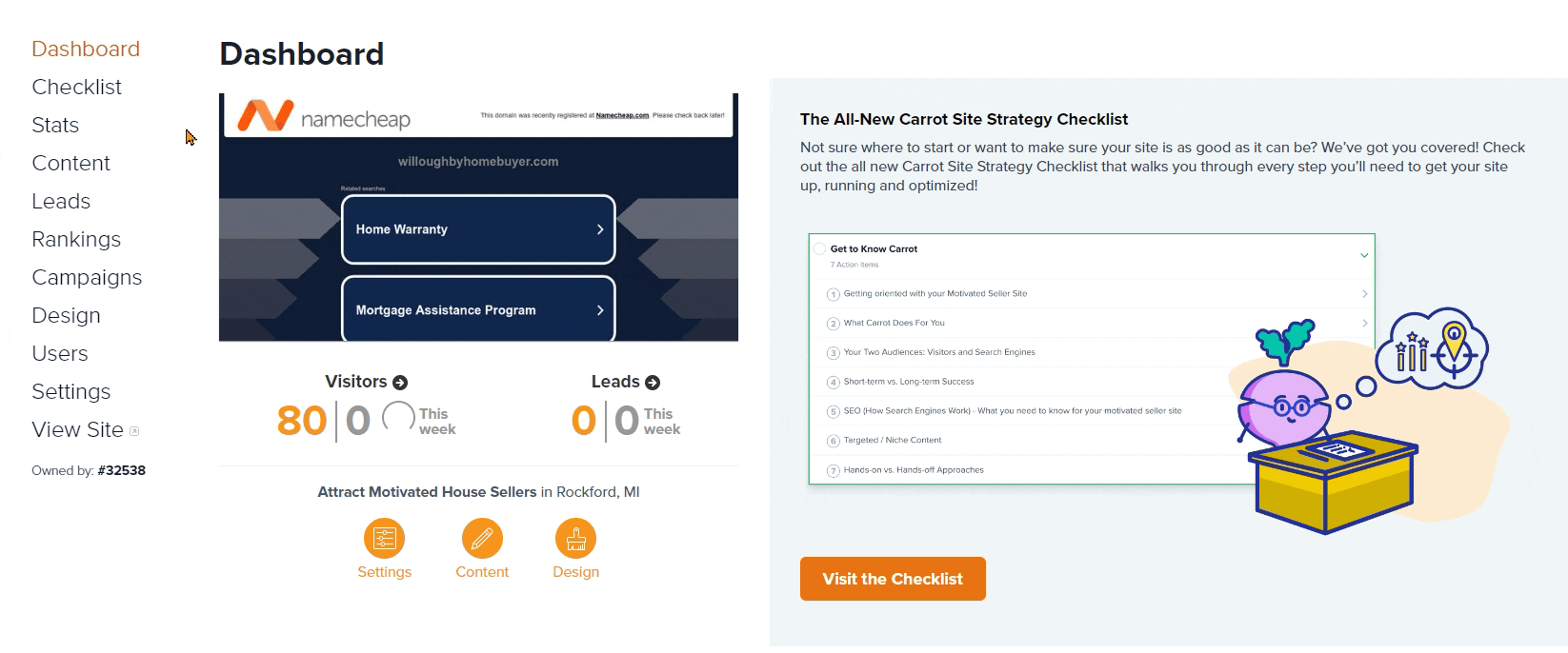Click the orange Settings sliders icon

point(384,539)
